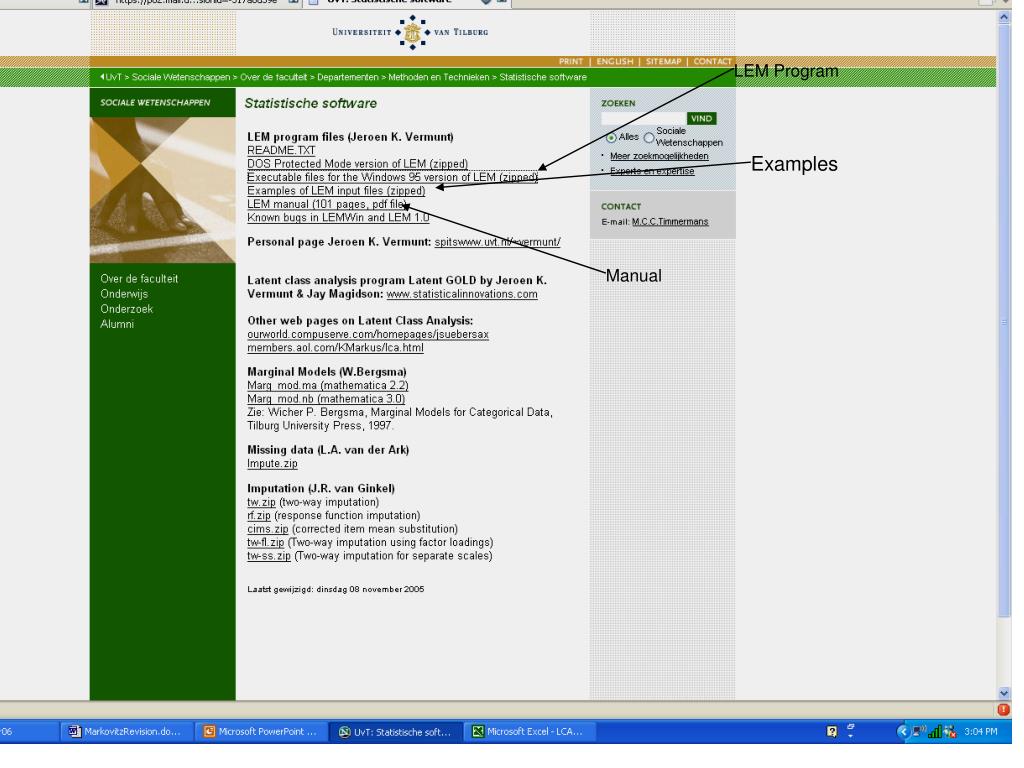The width and height of the screenshot is (1024, 768).
Task: Open the SITEMAP link
Action: click(x=664, y=61)
